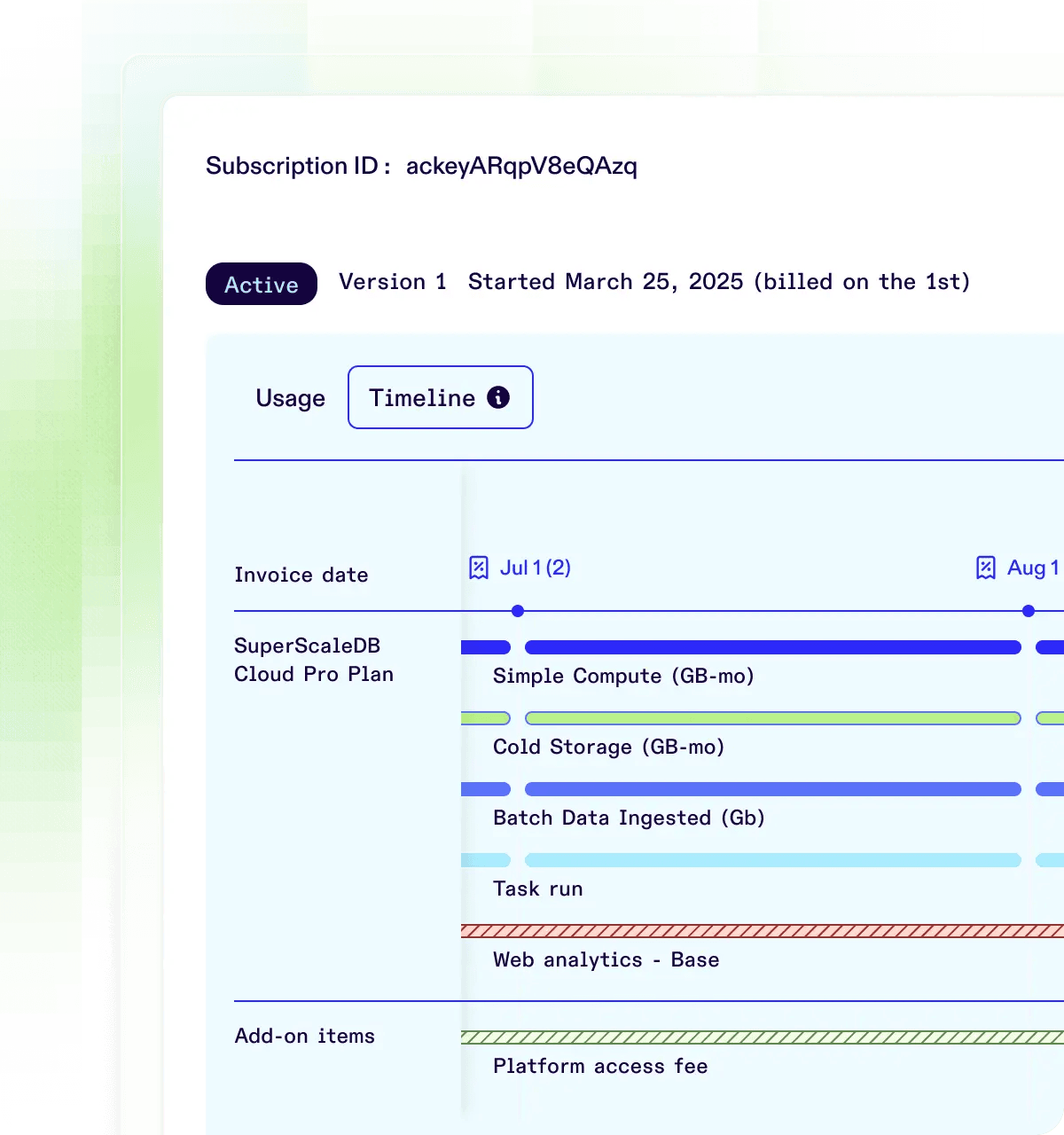Click the Add-on items section label
Image resolution: width=1064 pixels, height=1135 pixels.
coord(304,1036)
